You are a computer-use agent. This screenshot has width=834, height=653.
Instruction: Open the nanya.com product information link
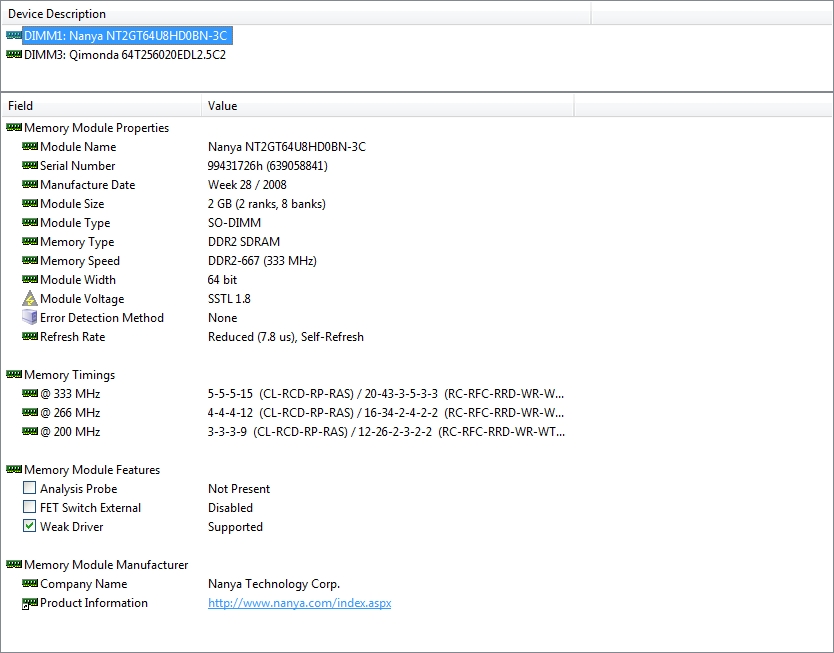[x=299, y=603]
